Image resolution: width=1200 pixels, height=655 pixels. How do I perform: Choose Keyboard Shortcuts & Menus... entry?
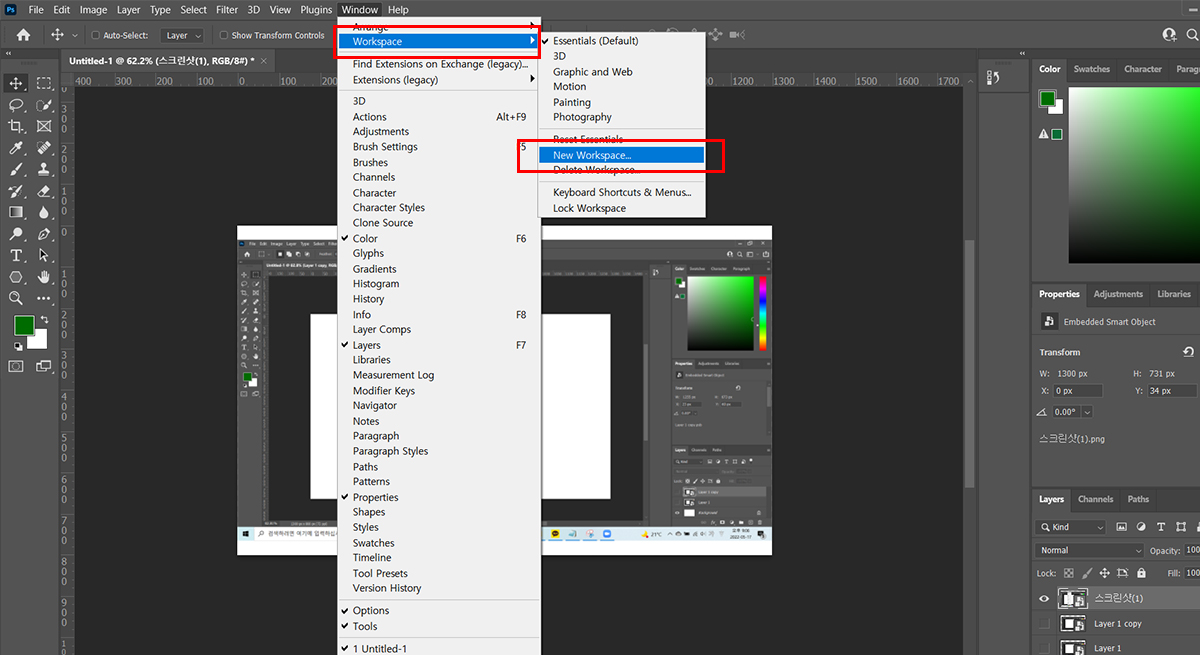[622, 192]
